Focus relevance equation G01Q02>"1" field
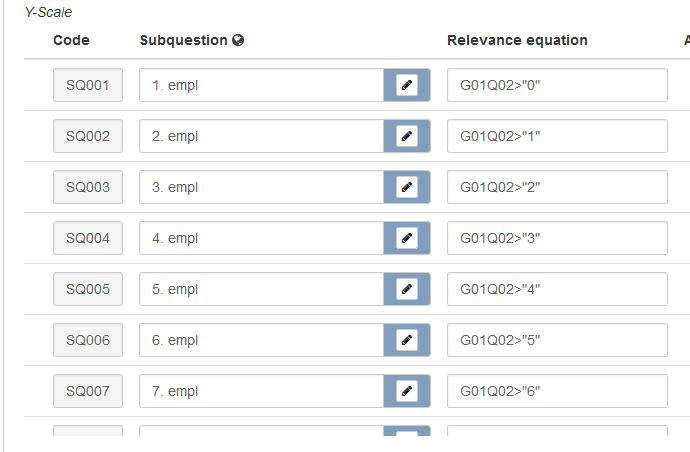Image resolution: width=690 pixels, height=452 pixels. [x=557, y=136]
